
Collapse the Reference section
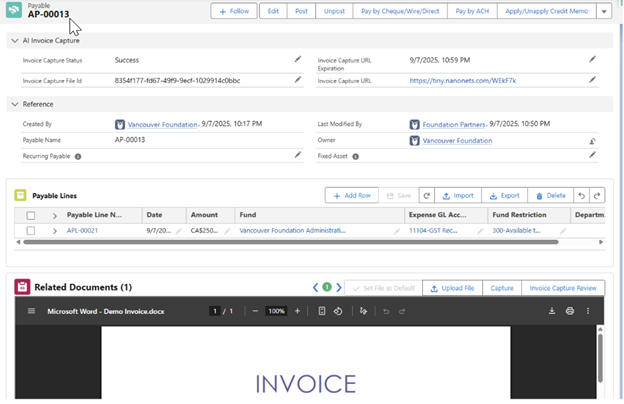tap(13, 104)
